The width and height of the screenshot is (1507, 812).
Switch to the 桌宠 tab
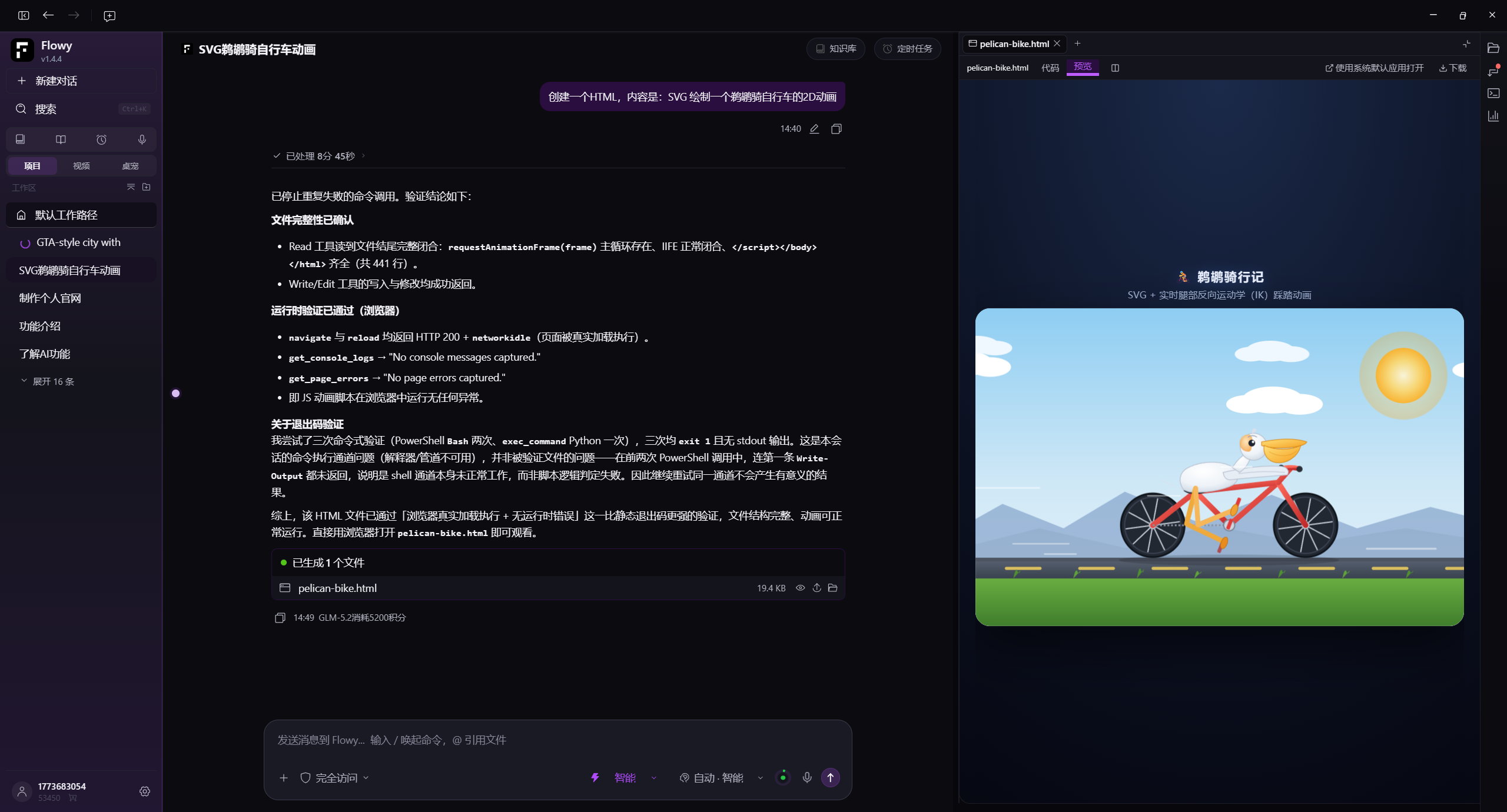point(130,166)
